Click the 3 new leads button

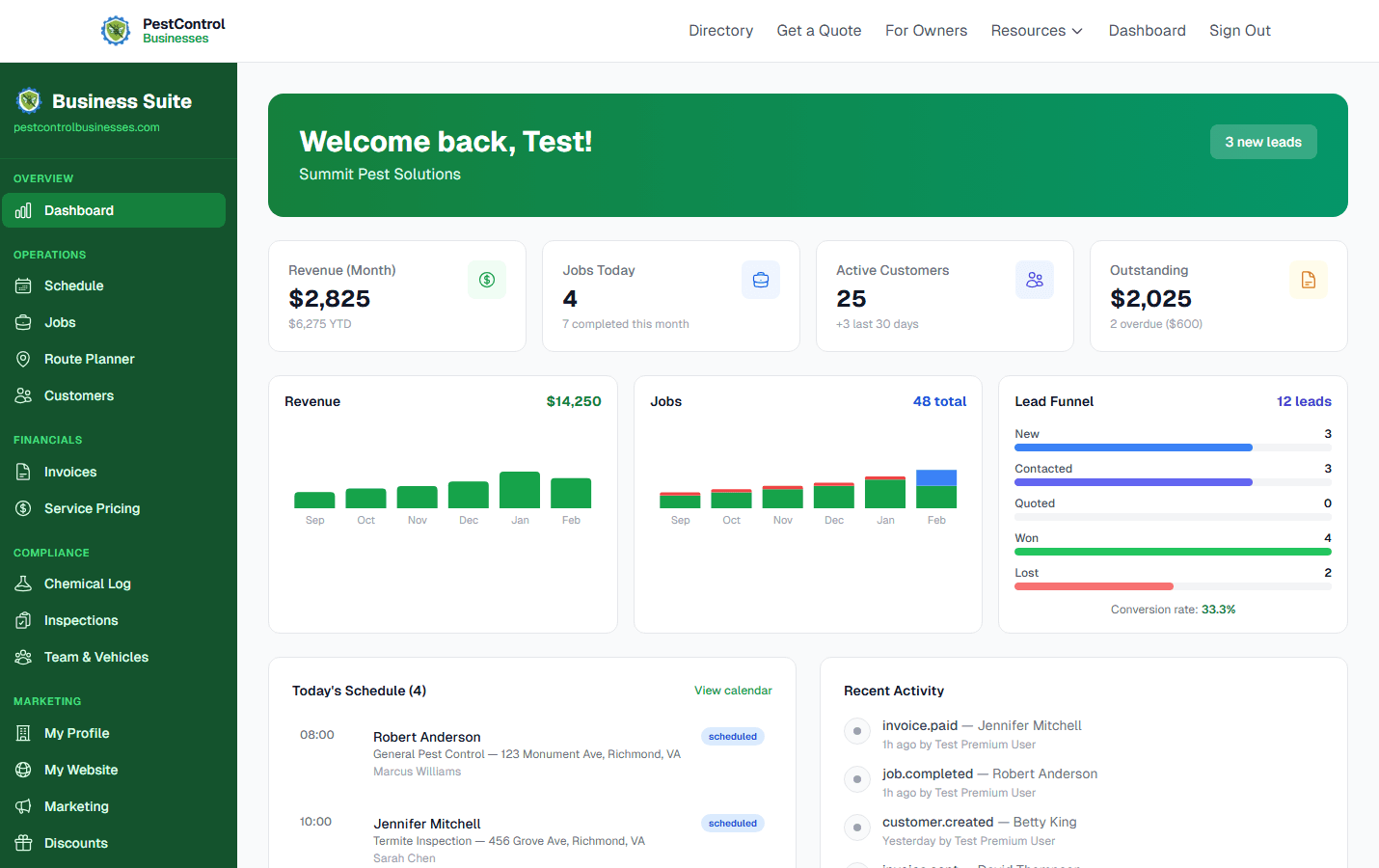1263,141
